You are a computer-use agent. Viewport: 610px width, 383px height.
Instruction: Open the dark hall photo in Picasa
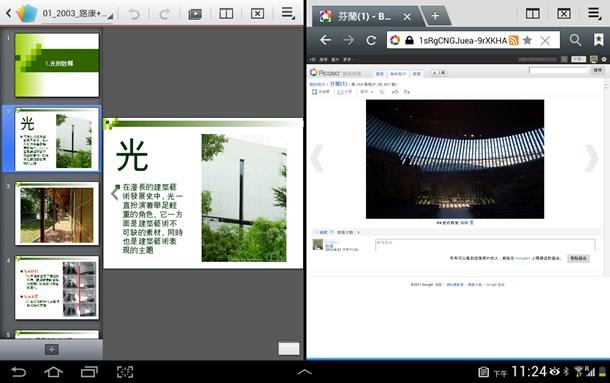tap(455, 159)
